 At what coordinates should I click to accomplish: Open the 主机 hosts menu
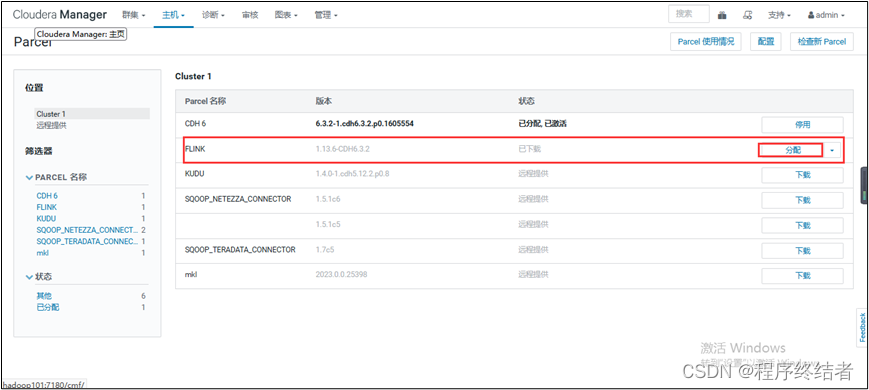[173, 16]
